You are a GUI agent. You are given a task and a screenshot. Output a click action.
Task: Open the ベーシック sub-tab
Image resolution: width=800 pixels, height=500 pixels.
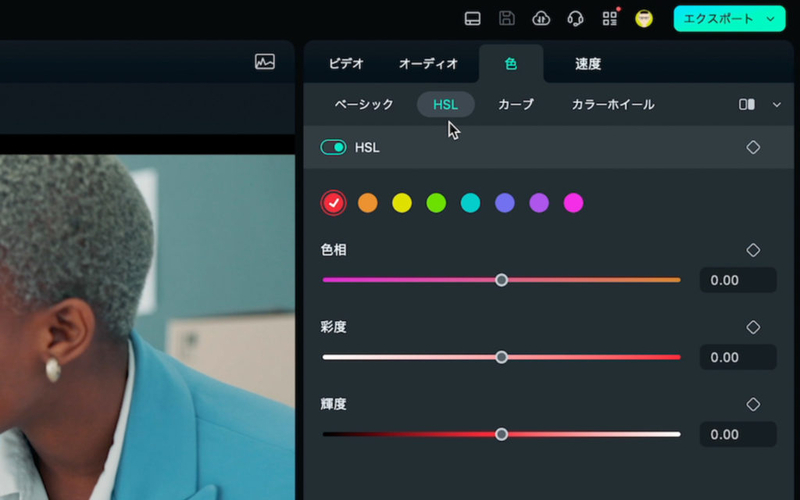[364, 105]
